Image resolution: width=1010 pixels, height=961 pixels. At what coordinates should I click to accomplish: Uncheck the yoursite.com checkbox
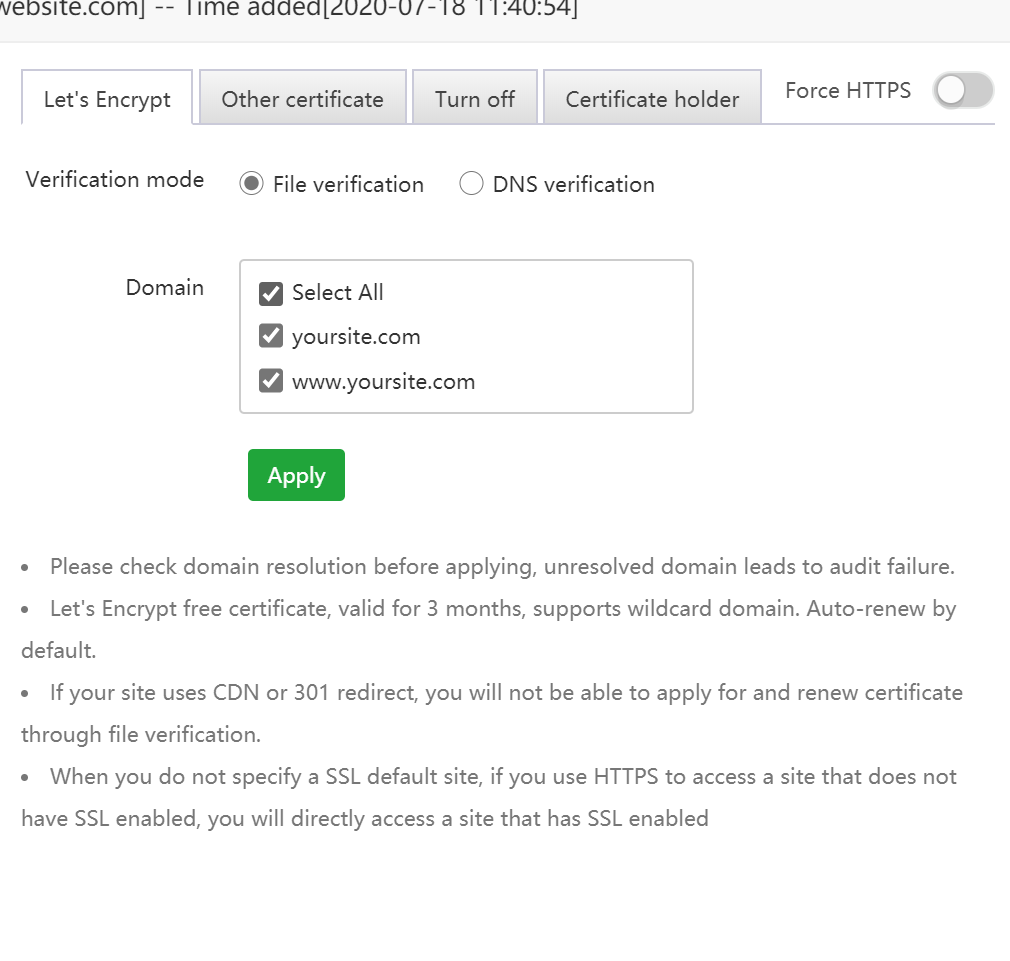[271, 336]
